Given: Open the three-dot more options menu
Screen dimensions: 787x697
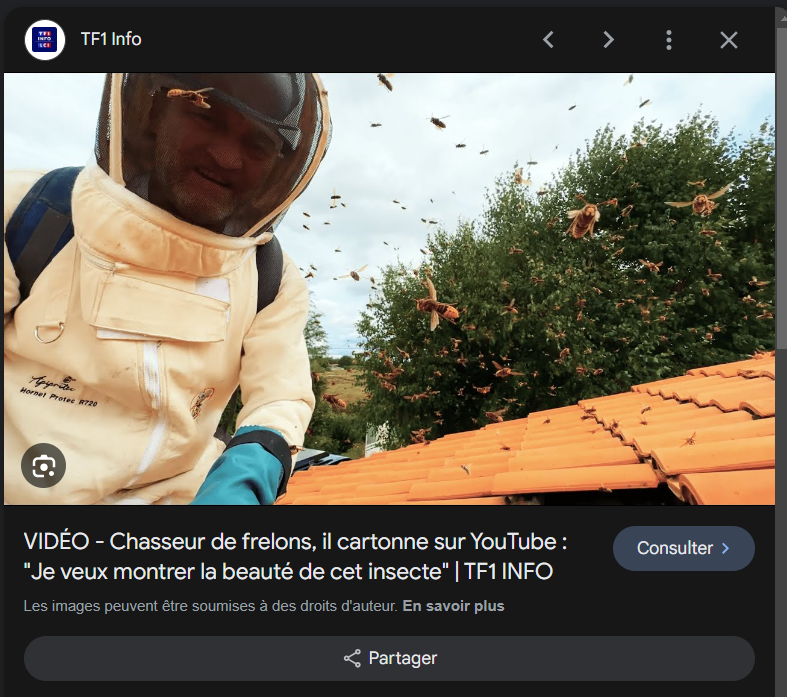Looking at the screenshot, I should pyautogui.click(x=668, y=40).
